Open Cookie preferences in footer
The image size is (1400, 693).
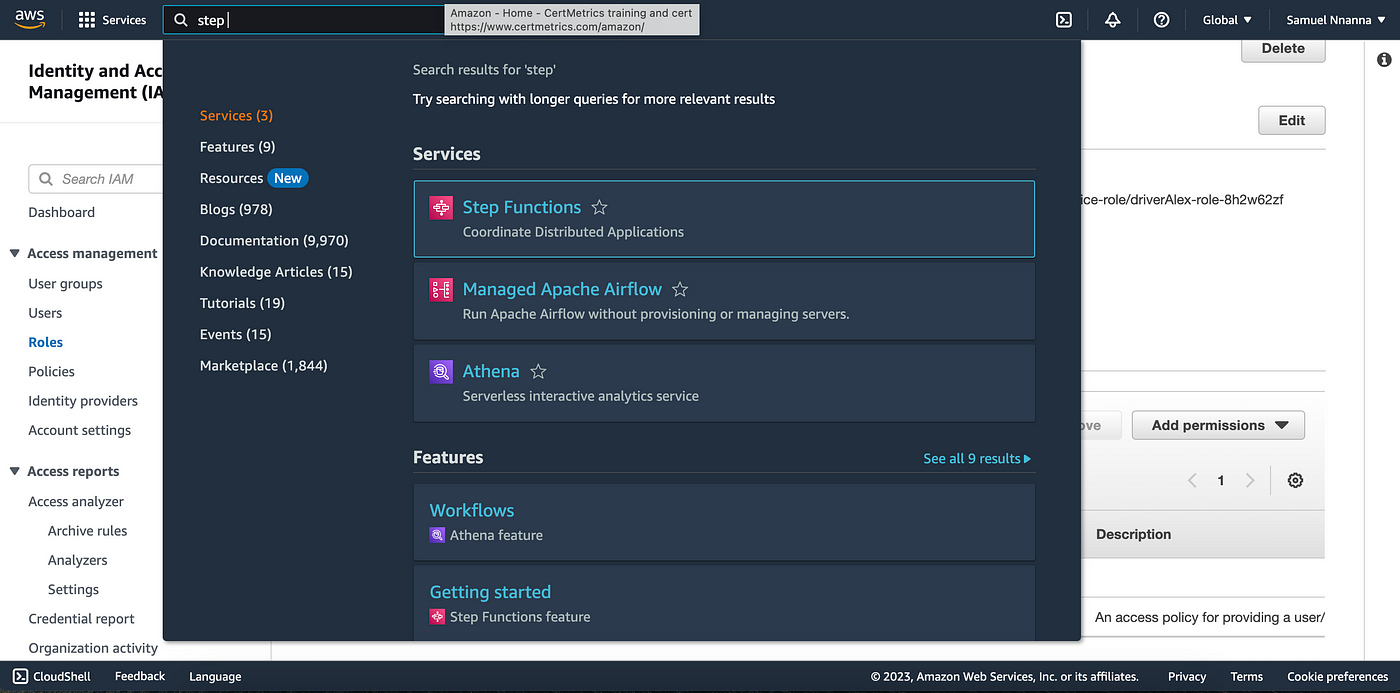click(x=1338, y=676)
